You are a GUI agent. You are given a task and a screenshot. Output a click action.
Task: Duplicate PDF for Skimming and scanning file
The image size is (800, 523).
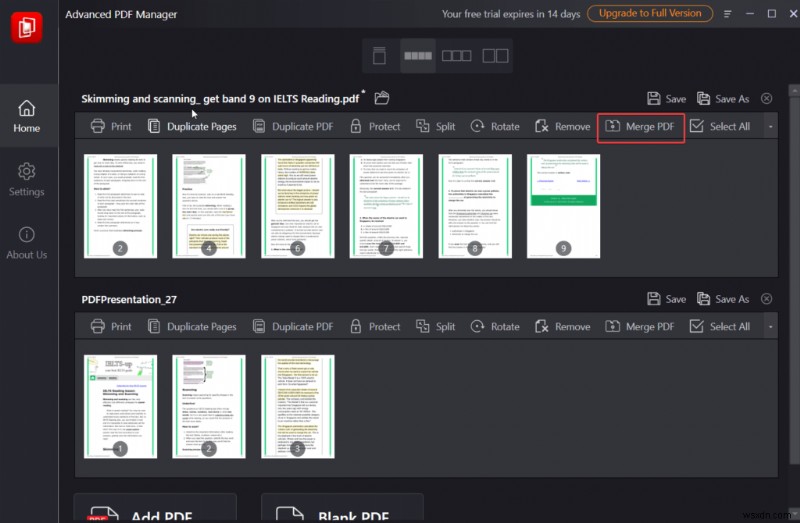(x=293, y=127)
